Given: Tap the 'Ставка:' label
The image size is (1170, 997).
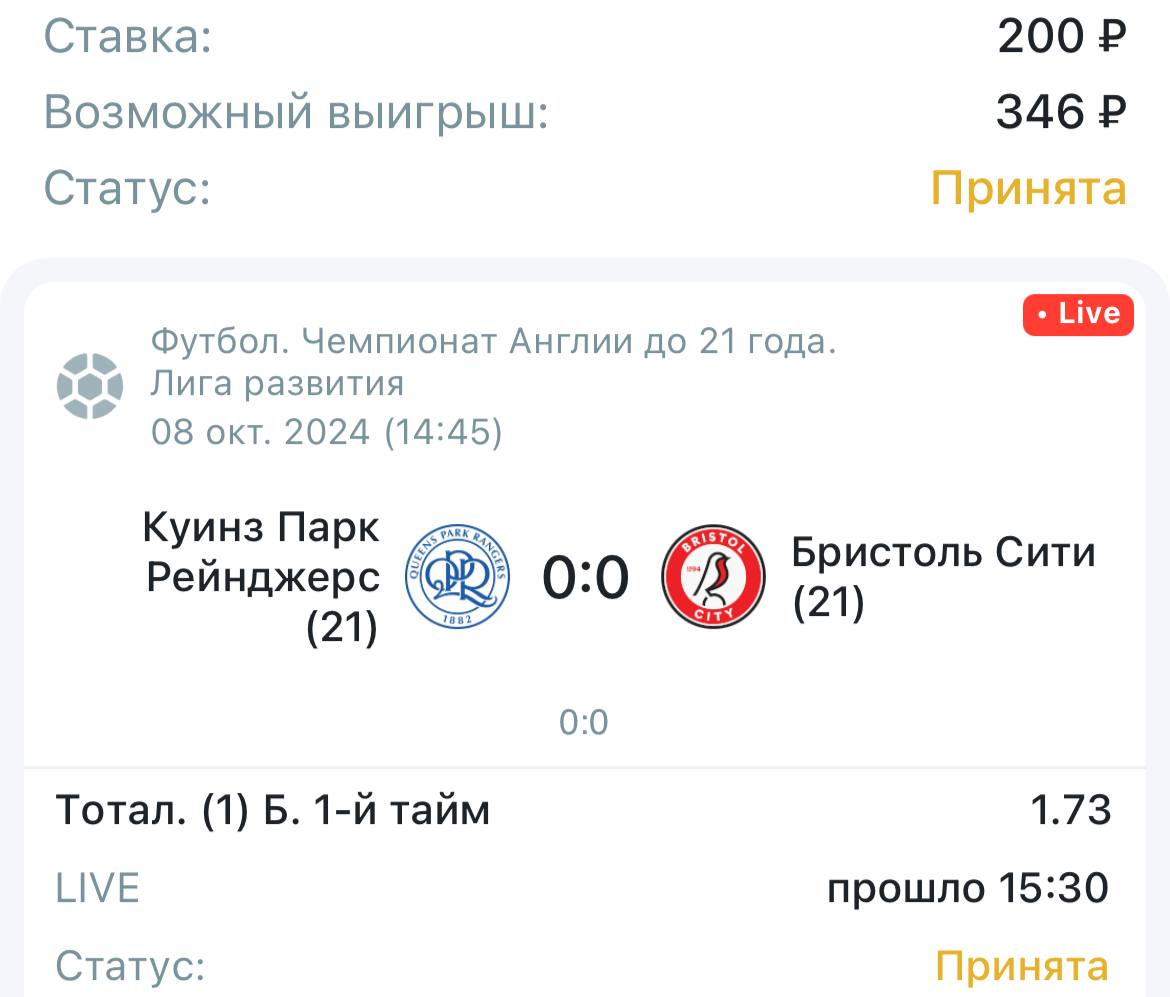Looking at the screenshot, I should pos(128,37).
